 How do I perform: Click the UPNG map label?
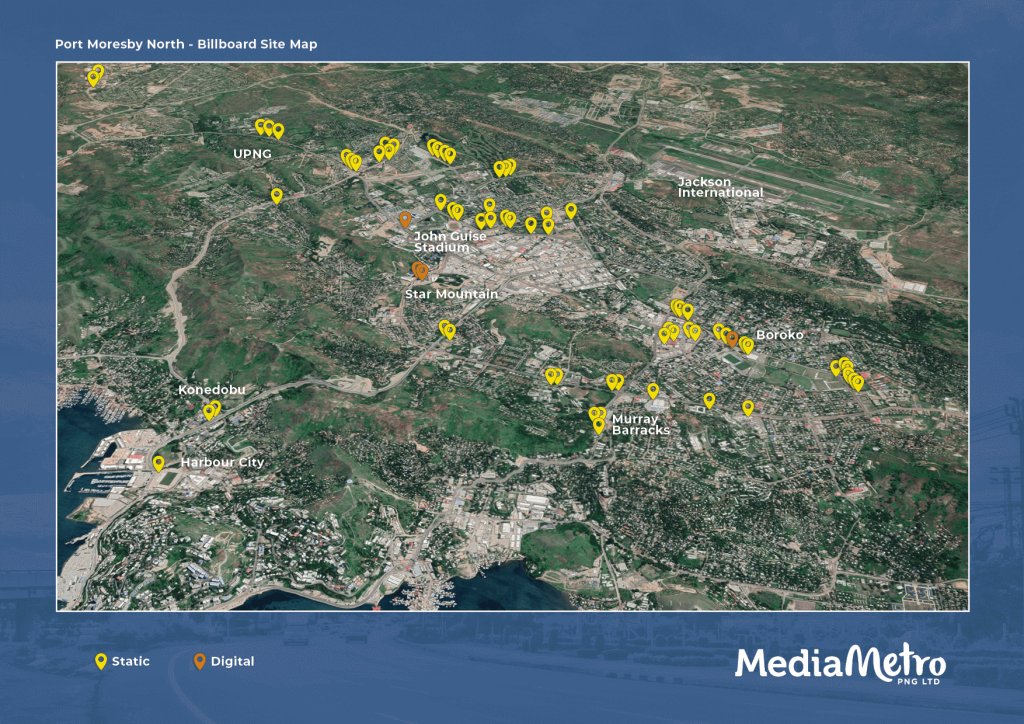[x=251, y=155]
